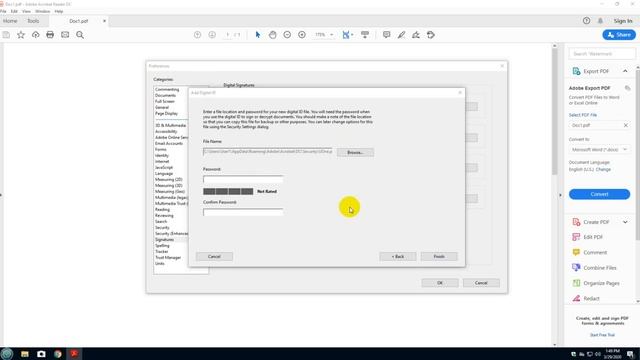
Task: Open Help with question mark icon
Action: coord(586,20)
